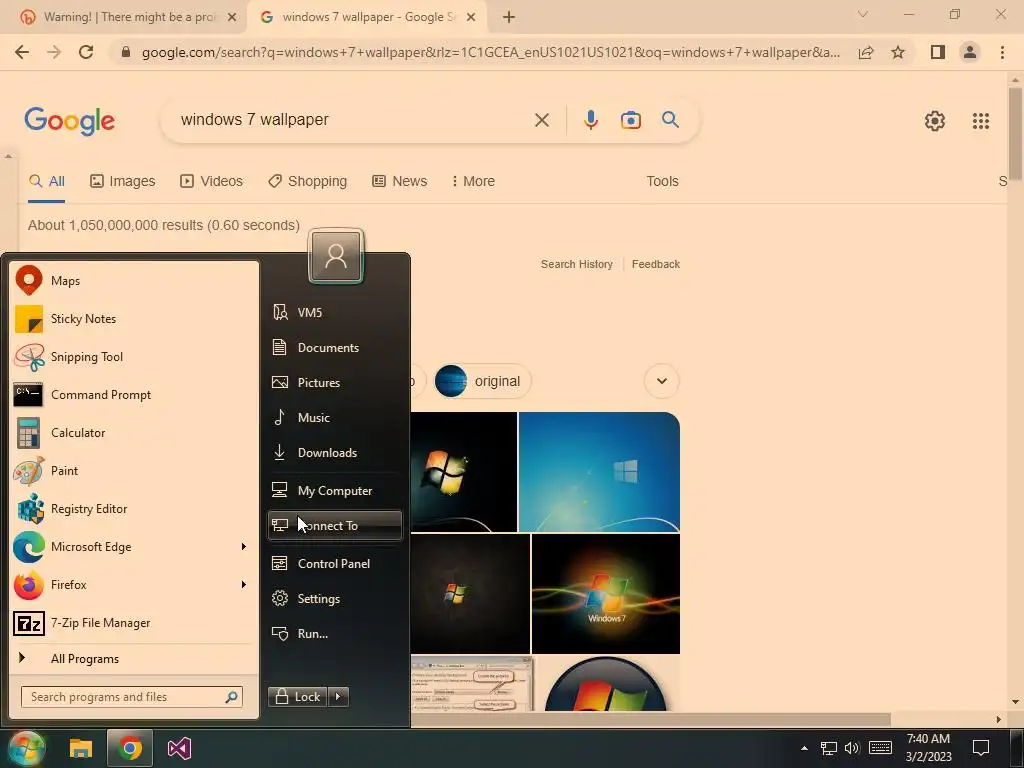The image size is (1024, 768).
Task: Open Chrome's side panel
Action: click(x=938, y=52)
